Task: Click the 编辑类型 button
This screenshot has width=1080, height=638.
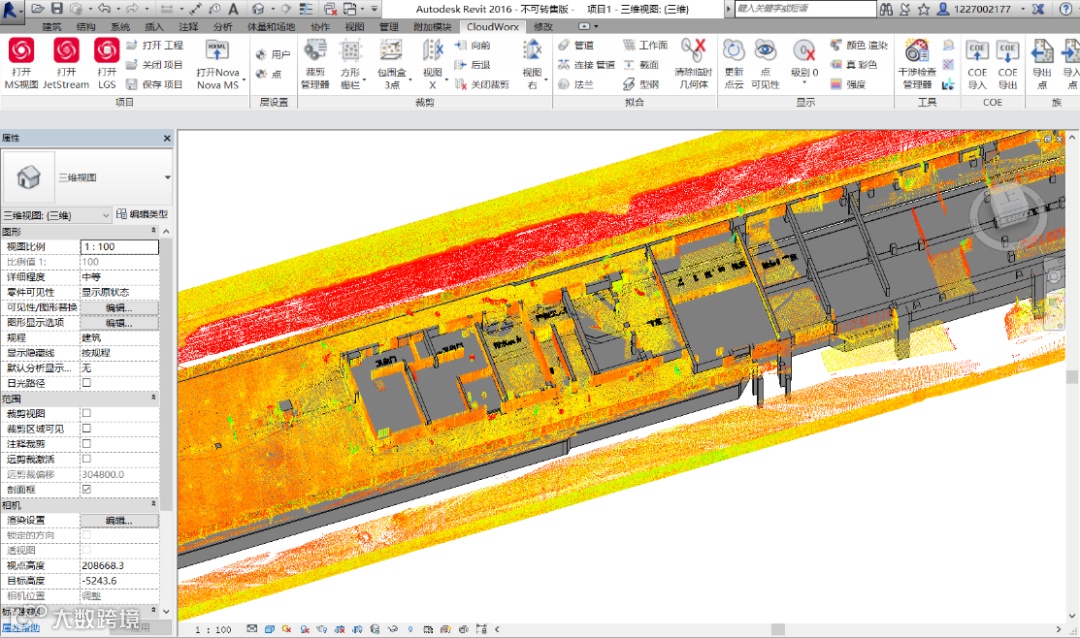Action: tap(142, 214)
